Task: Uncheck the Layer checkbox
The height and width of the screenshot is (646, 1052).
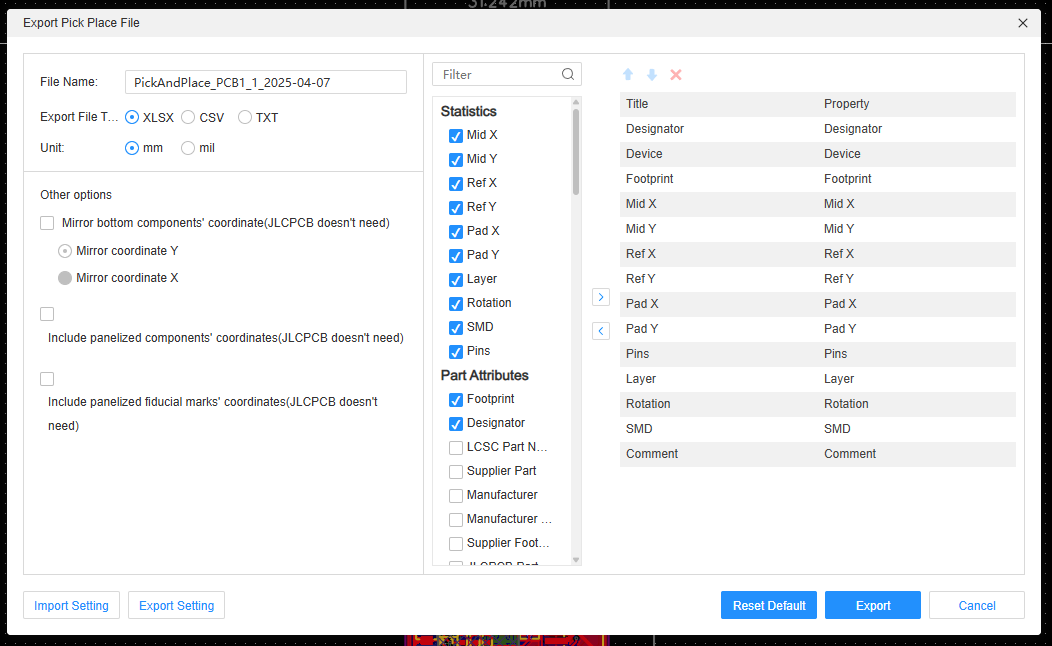Action: [x=456, y=280]
